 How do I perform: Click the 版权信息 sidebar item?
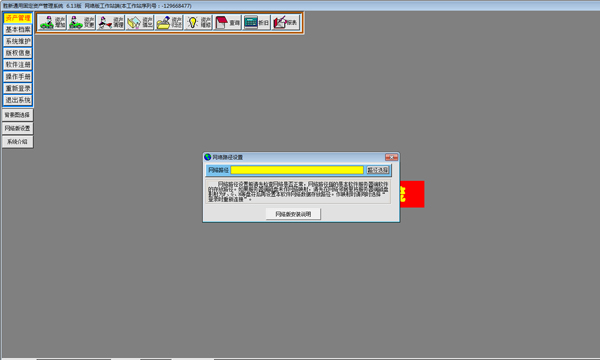(x=18, y=53)
